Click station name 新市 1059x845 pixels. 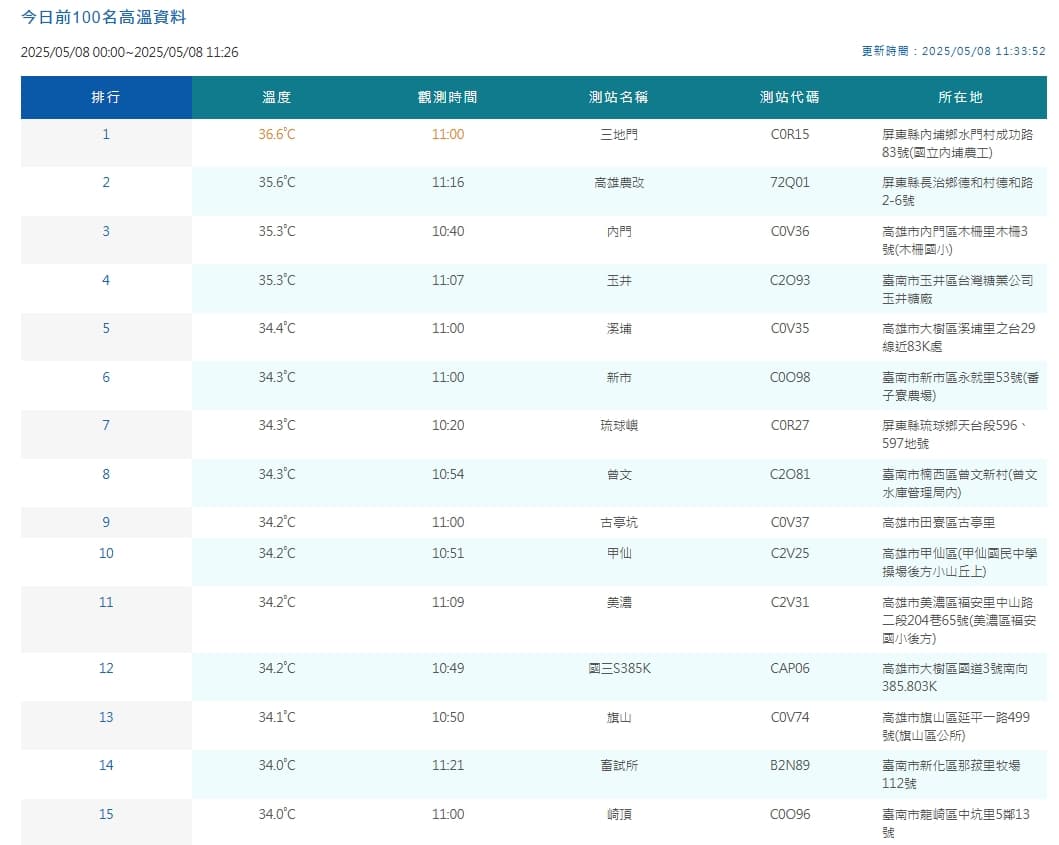(x=619, y=378)
